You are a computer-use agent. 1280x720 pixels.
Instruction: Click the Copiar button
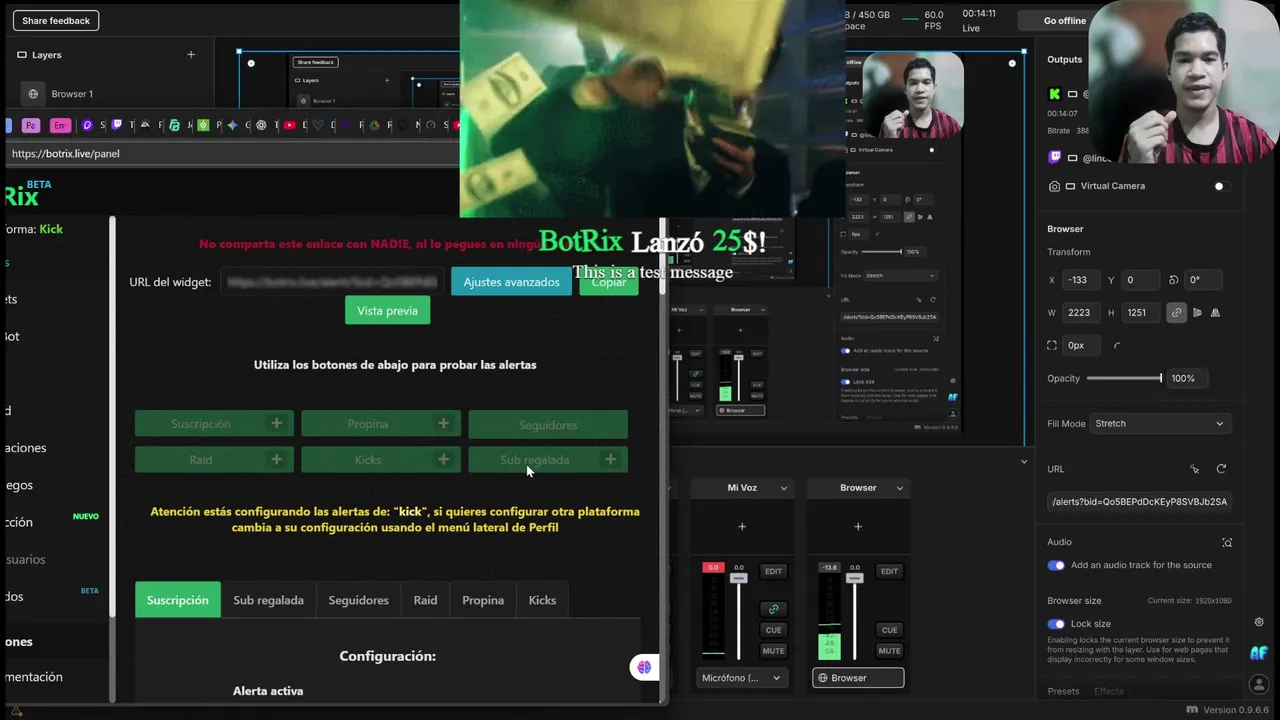(608, 282)
